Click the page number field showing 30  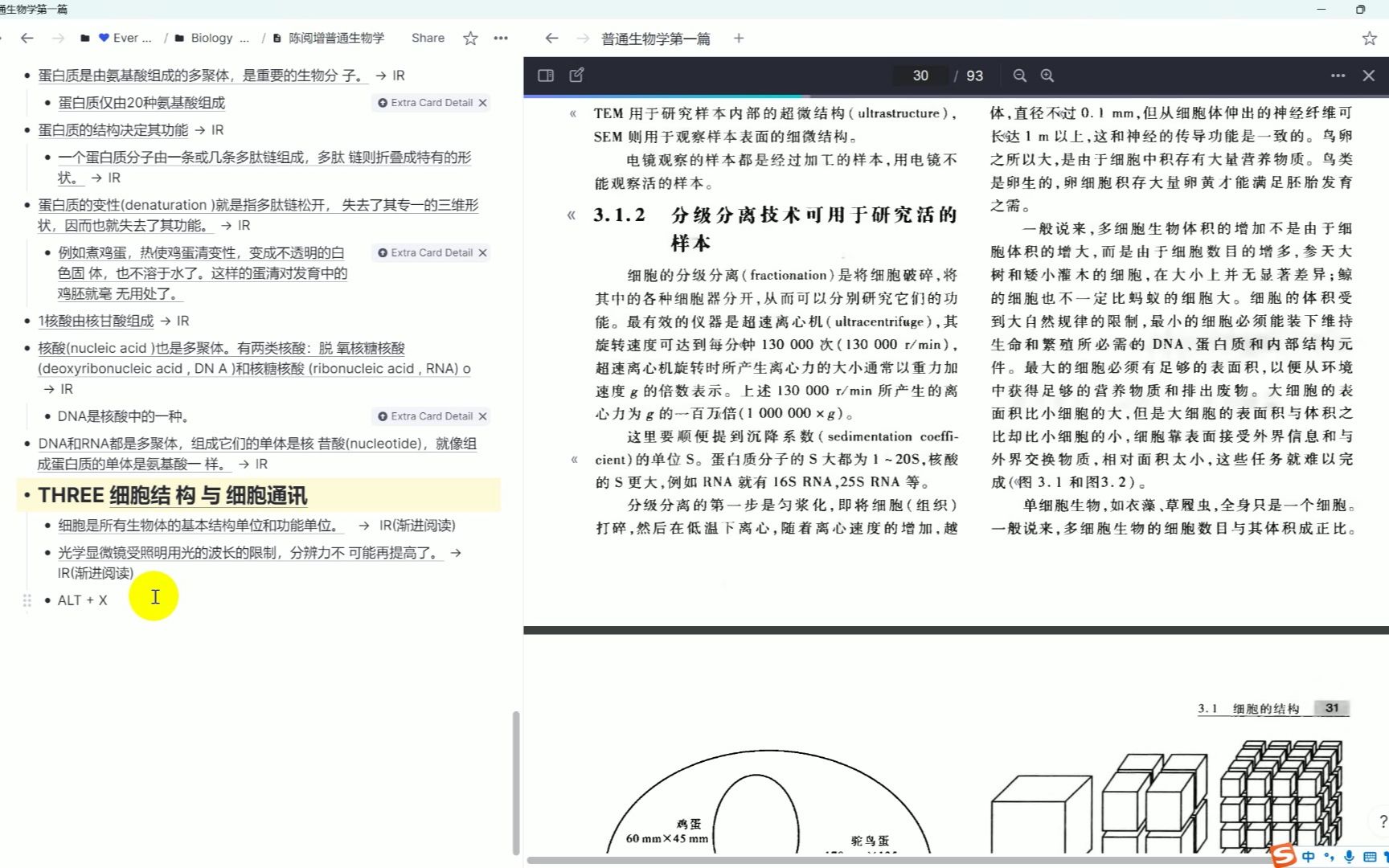tap(920, 75)
